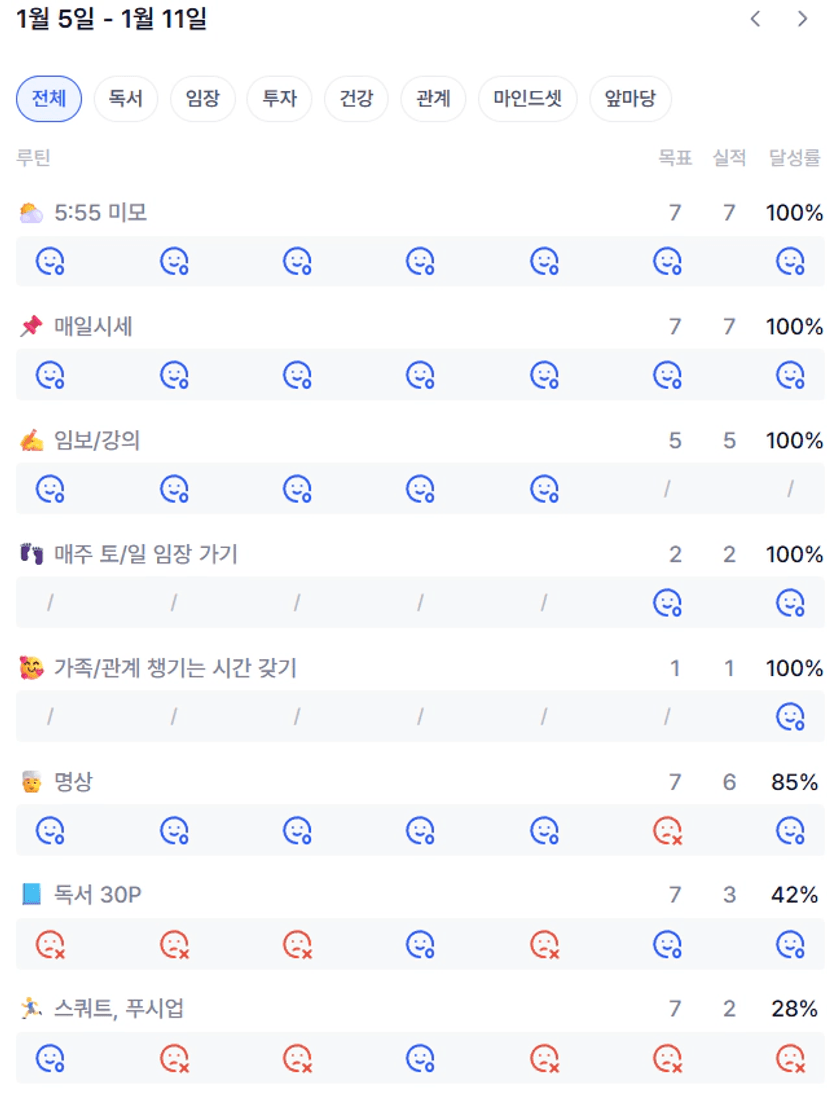Image resolution: width=827 pixels, height=1097 pixels.
Task: Mark the last day of 스쿼트, 푸시업 as done
Action: click(791, 1058)
